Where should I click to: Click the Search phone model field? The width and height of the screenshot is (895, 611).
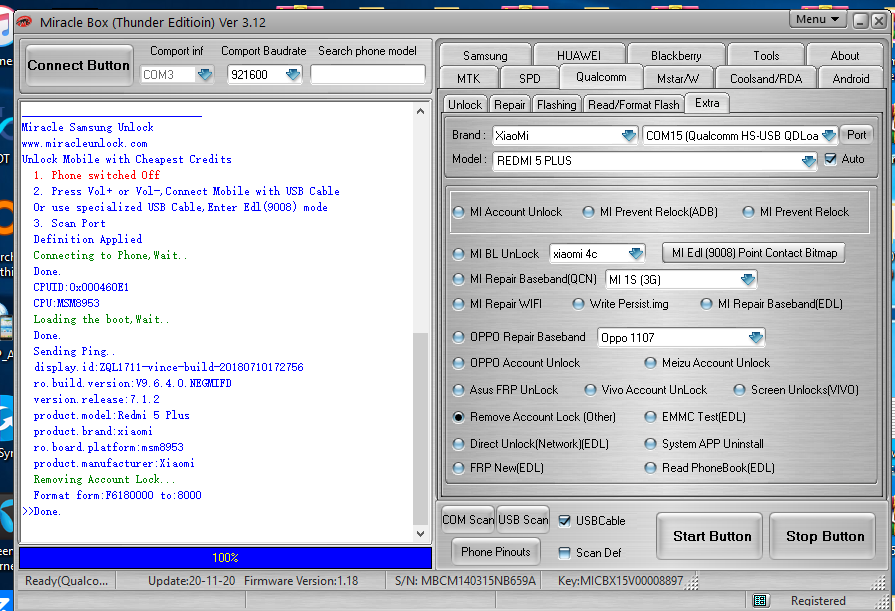click(368, 75)
